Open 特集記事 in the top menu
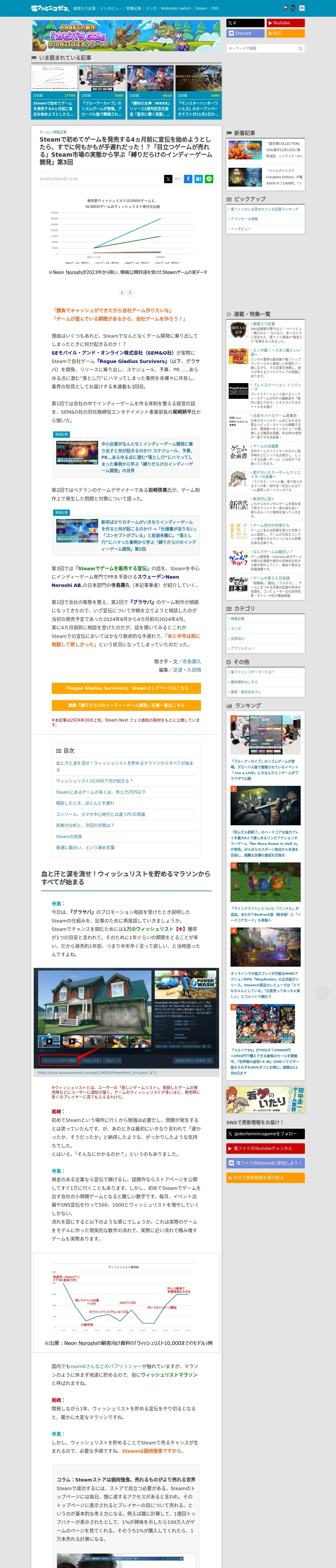Viewport: 336px width, 1568px height. [133, 9]
